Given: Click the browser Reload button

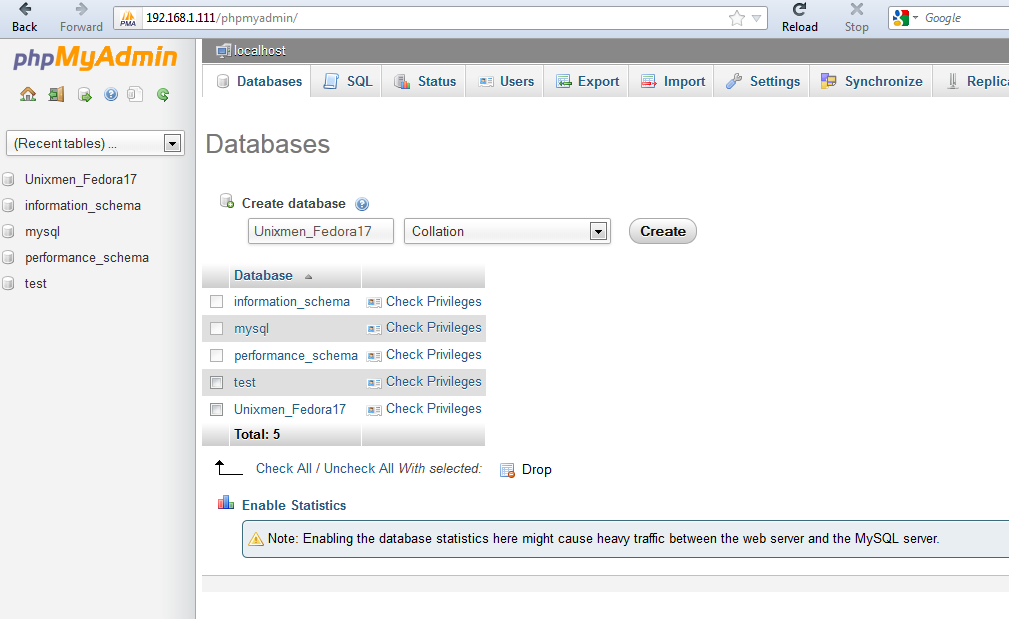Looking at the screenshot, I should click(800, 17).
